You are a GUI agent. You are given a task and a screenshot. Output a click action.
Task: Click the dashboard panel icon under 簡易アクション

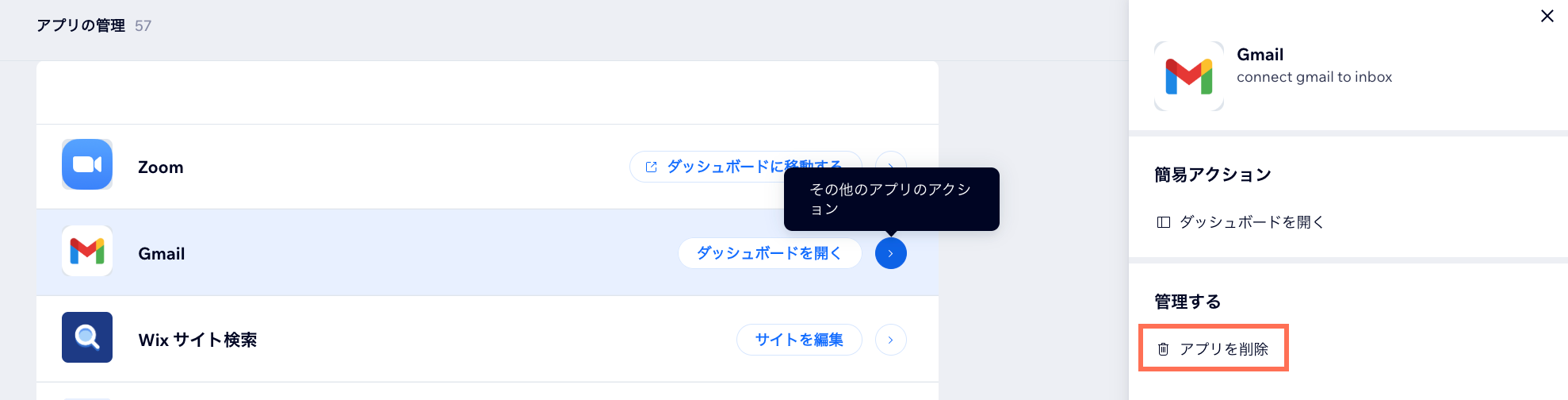point(1163,222)
